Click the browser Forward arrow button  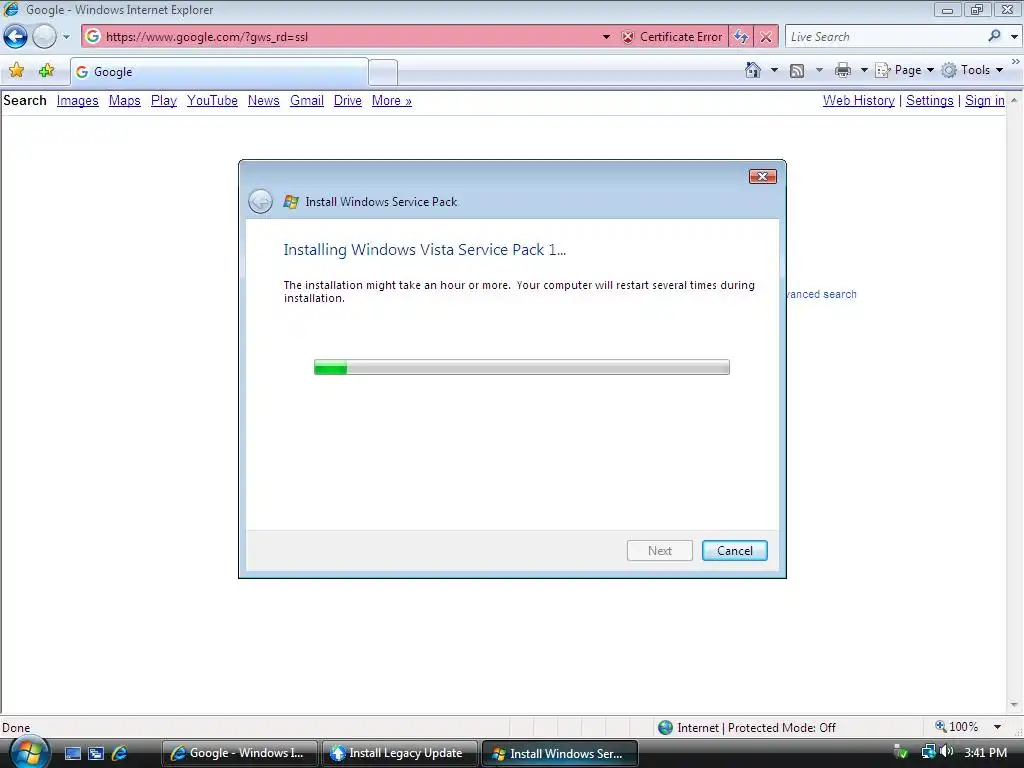(44, 37)
